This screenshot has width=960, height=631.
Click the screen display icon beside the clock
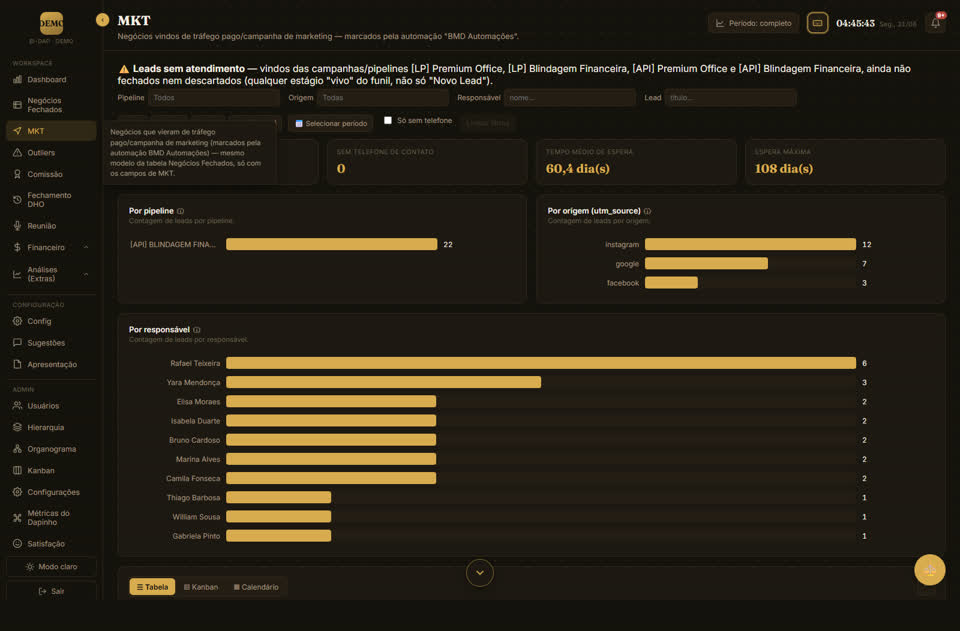click(x=817, y=23)
